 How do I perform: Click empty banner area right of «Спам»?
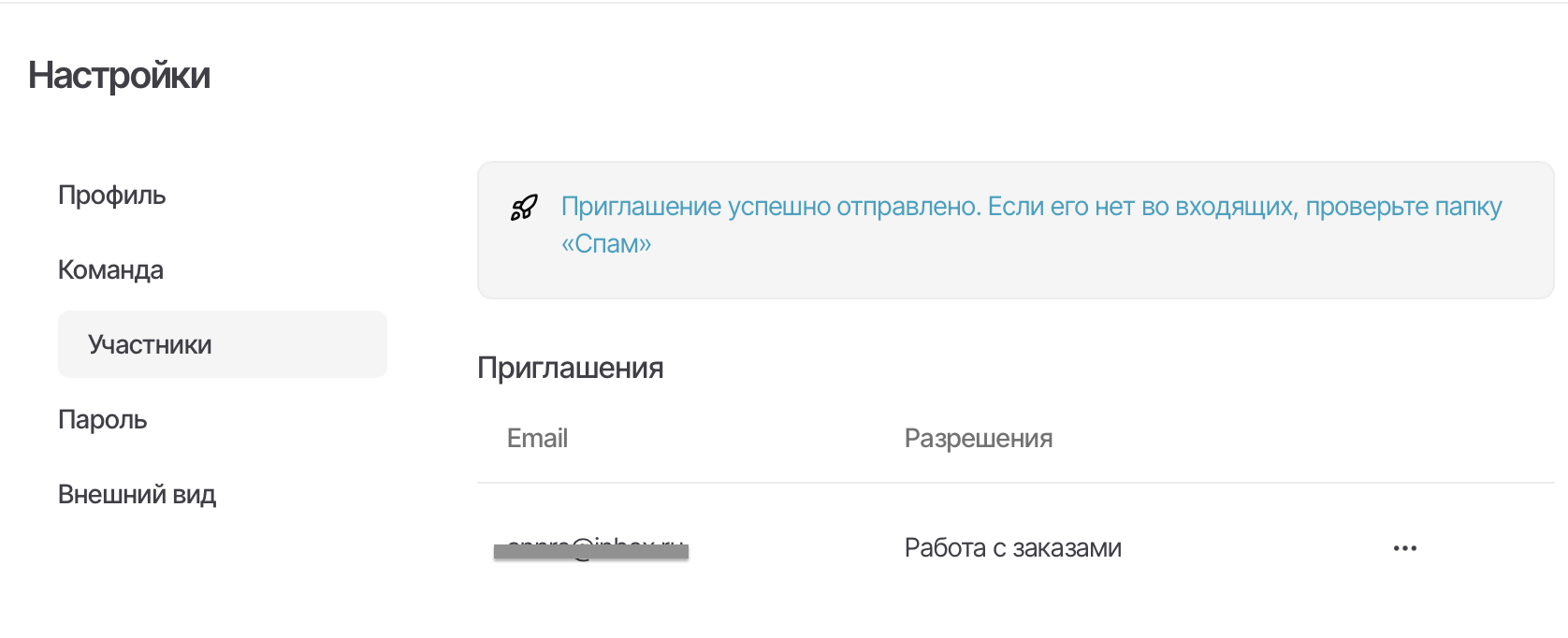(x=1029, y=253)
